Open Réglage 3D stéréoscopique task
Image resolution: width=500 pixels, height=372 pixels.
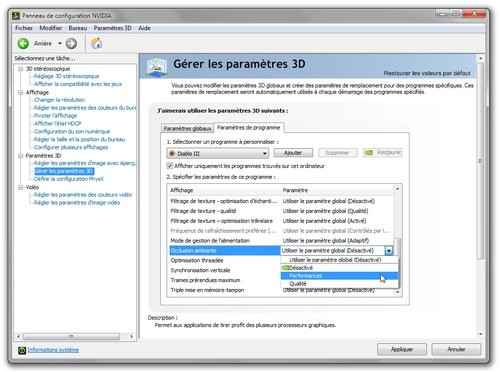point(67,76)
